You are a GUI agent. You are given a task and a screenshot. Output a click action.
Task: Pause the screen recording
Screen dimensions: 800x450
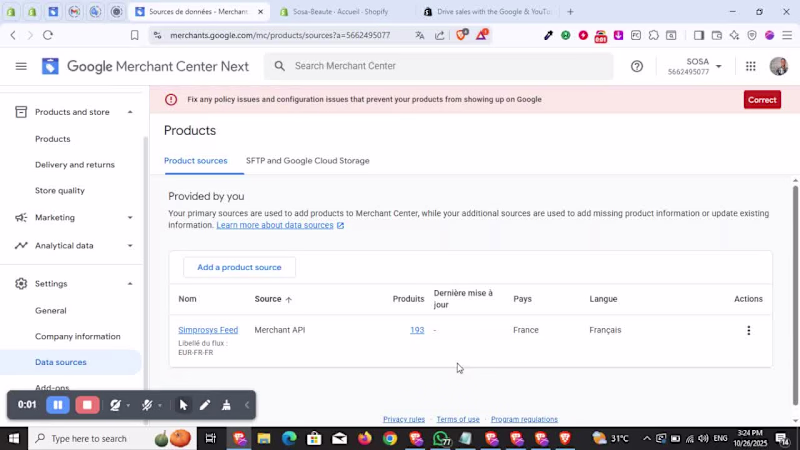[58, 405]
